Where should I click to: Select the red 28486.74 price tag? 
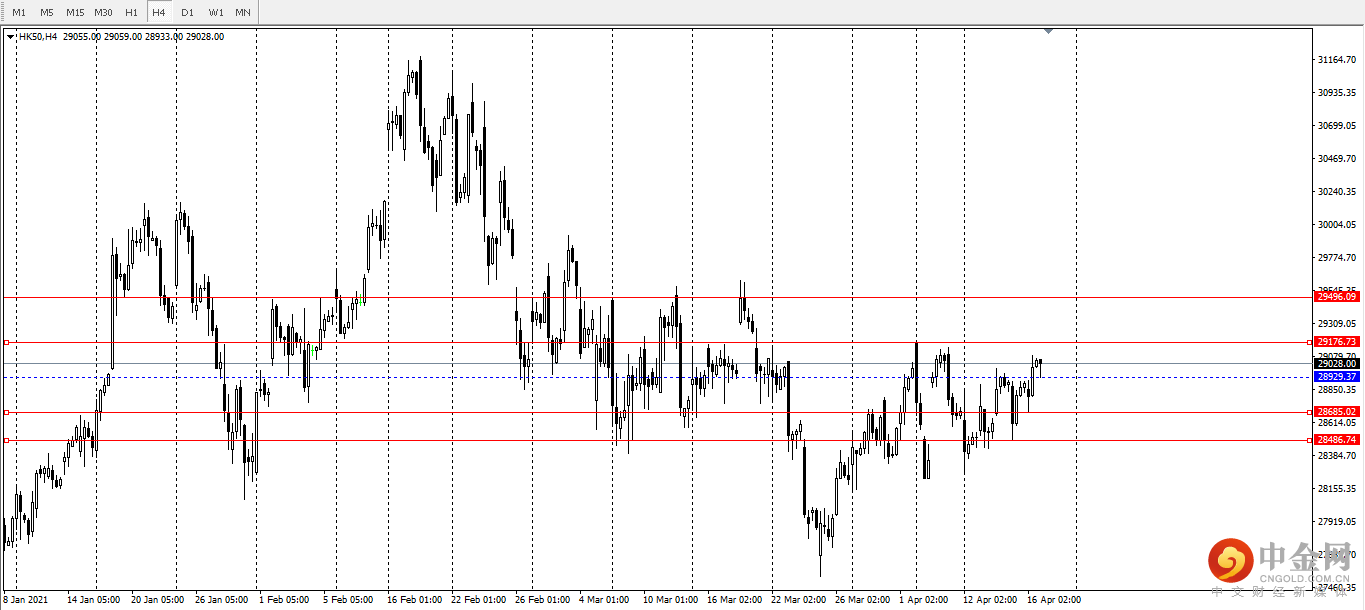pos(1337,440)
